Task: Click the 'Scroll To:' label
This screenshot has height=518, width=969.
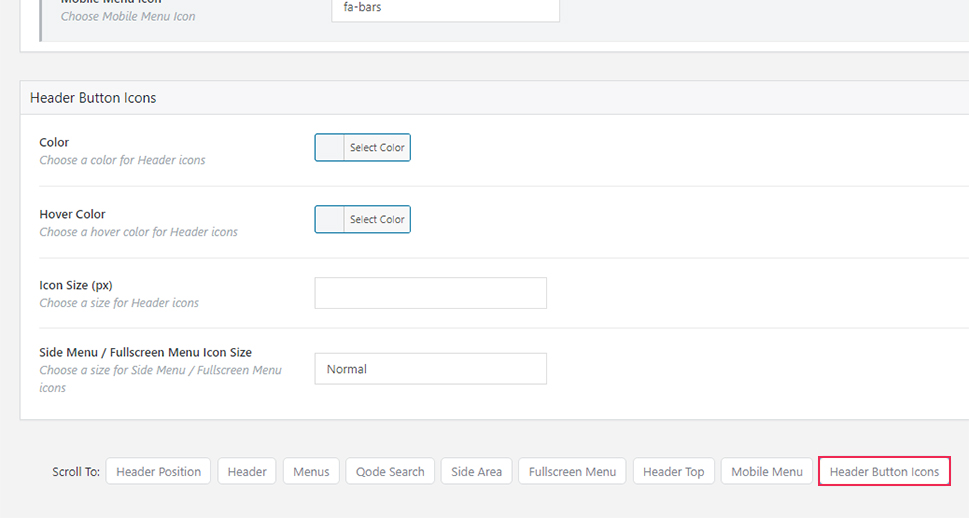Action: pos(76,472)
